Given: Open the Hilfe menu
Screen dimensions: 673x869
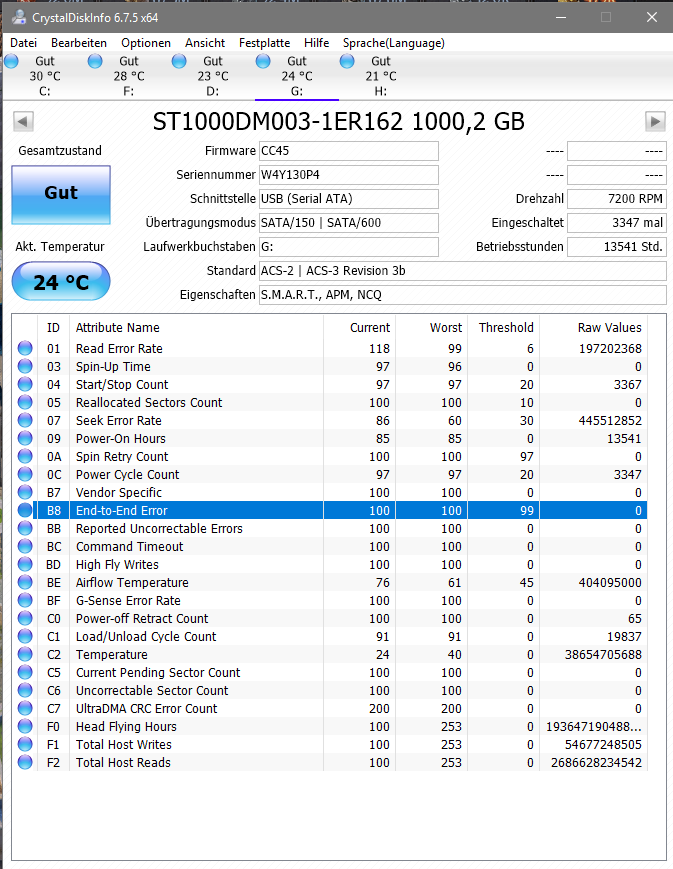Looking at the screenshot, I should (x=317, y=43).
